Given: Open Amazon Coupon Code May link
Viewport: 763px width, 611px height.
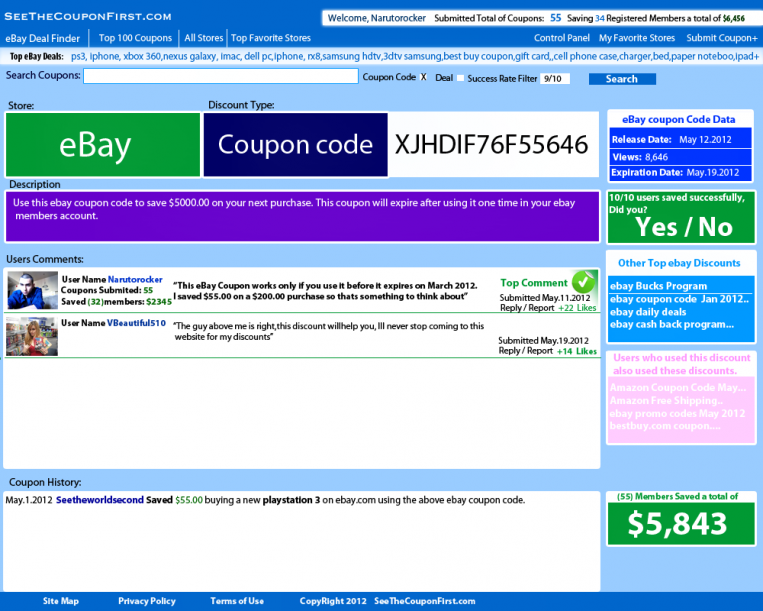Looking at the screenshot, I should [x=678, y=388].
